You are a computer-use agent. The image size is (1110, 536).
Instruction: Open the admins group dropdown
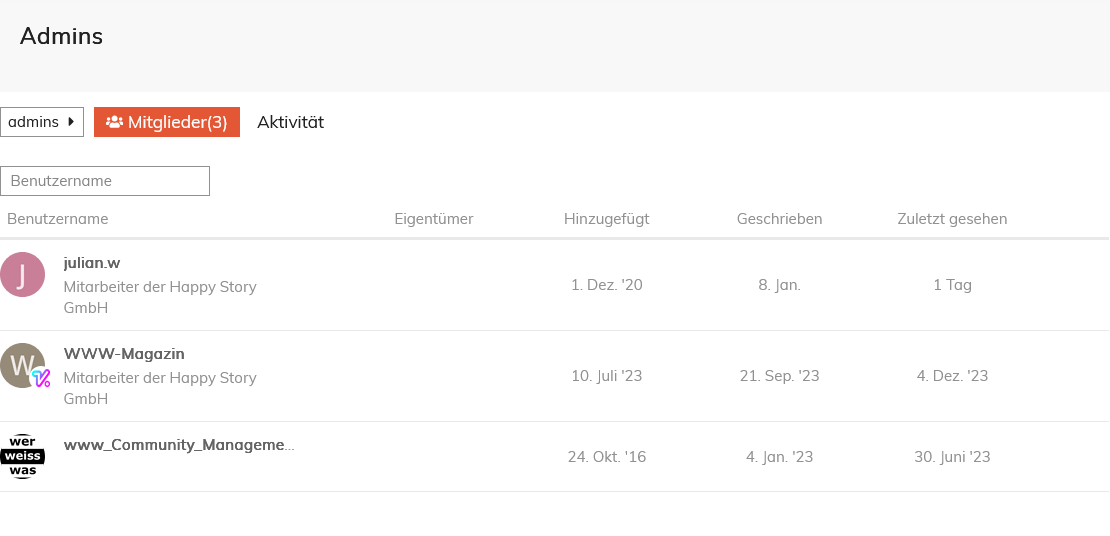(42, 122)
